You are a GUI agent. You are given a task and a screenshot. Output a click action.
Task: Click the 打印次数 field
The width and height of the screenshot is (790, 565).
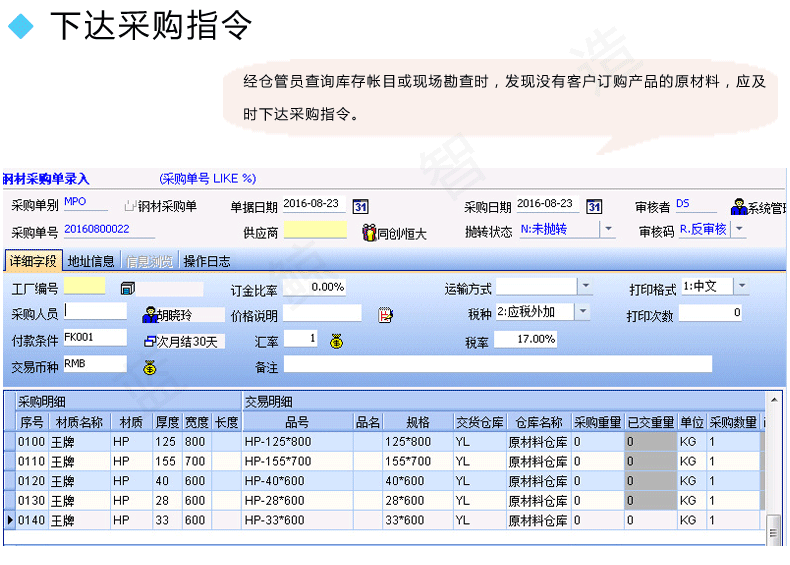click(710, 313)
